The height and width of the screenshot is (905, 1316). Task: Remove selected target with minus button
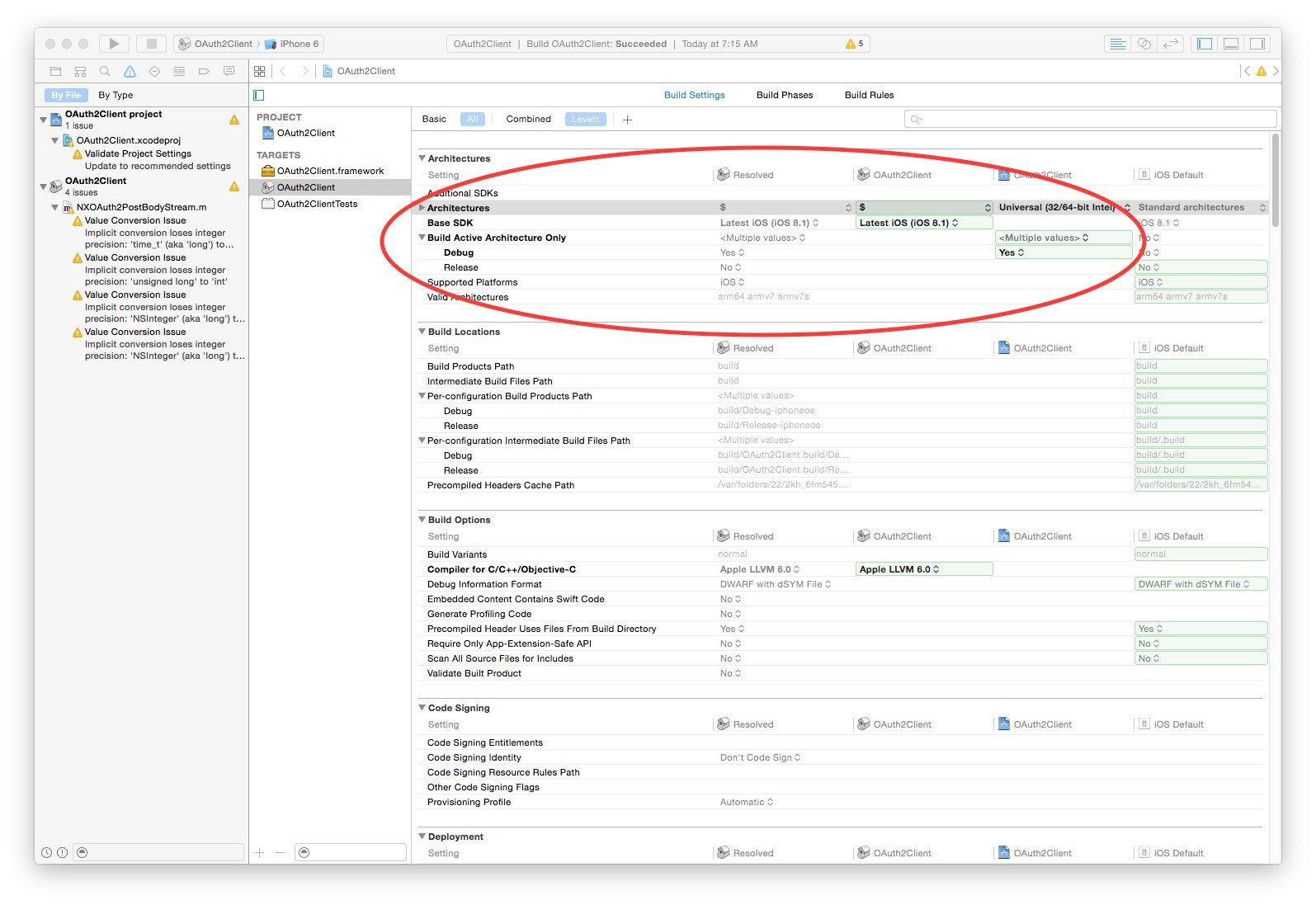tap(280, 852)
